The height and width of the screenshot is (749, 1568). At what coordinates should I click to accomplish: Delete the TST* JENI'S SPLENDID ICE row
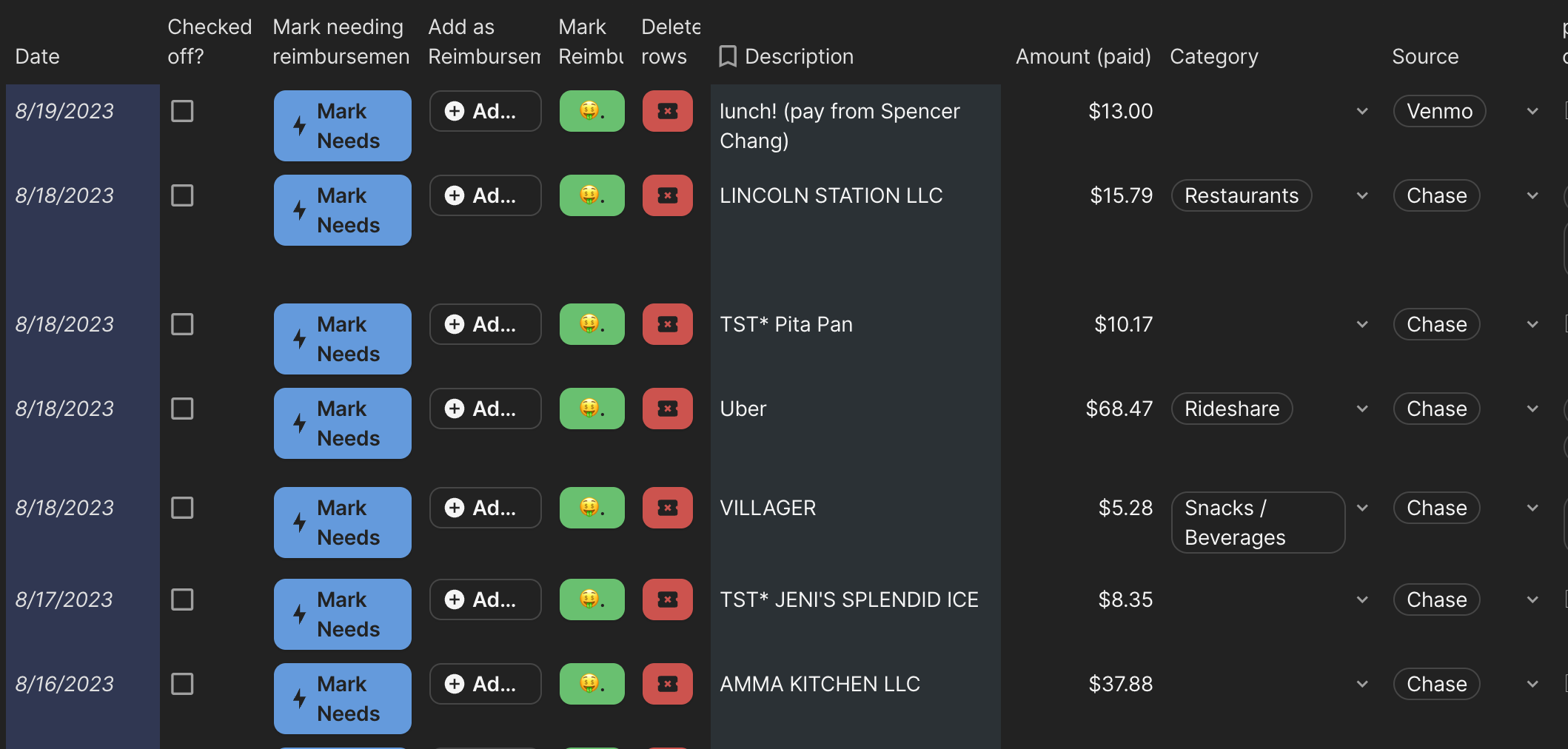click(x=667, y=599)
